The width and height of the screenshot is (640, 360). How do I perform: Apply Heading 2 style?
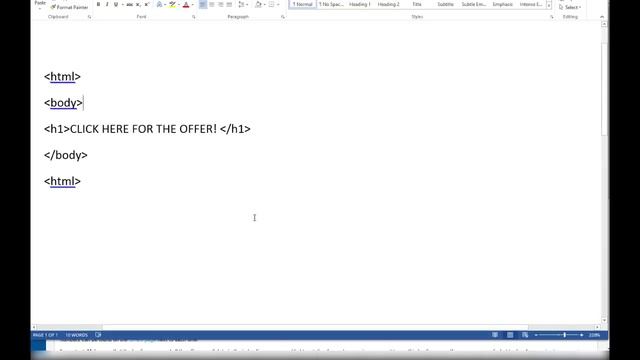[388, 4]
